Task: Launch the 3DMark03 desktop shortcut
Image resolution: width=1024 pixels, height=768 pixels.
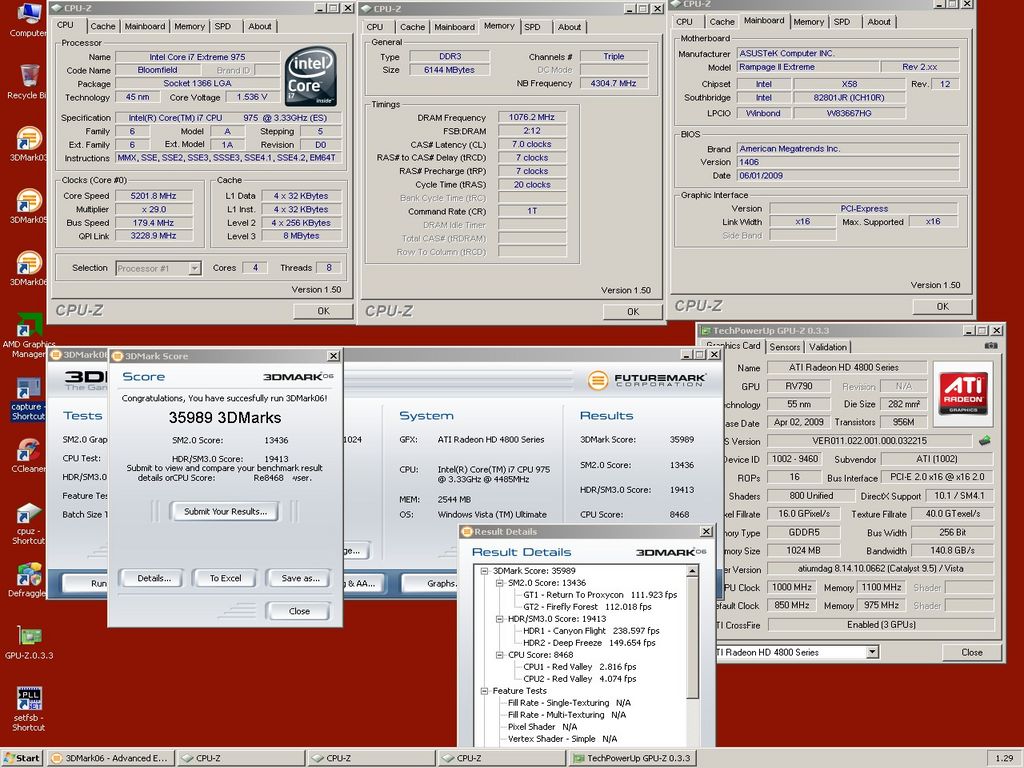Action: 29,144
